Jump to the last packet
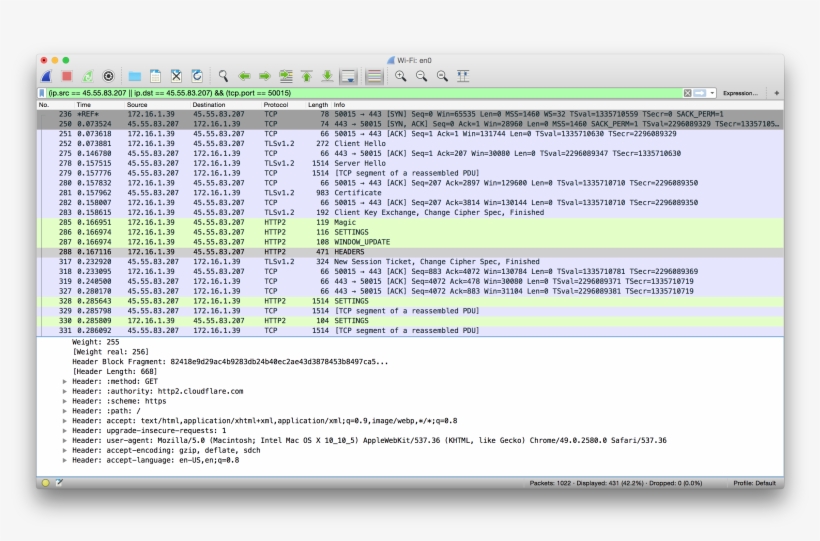The image size is (820, 541). tap(327, 76)
